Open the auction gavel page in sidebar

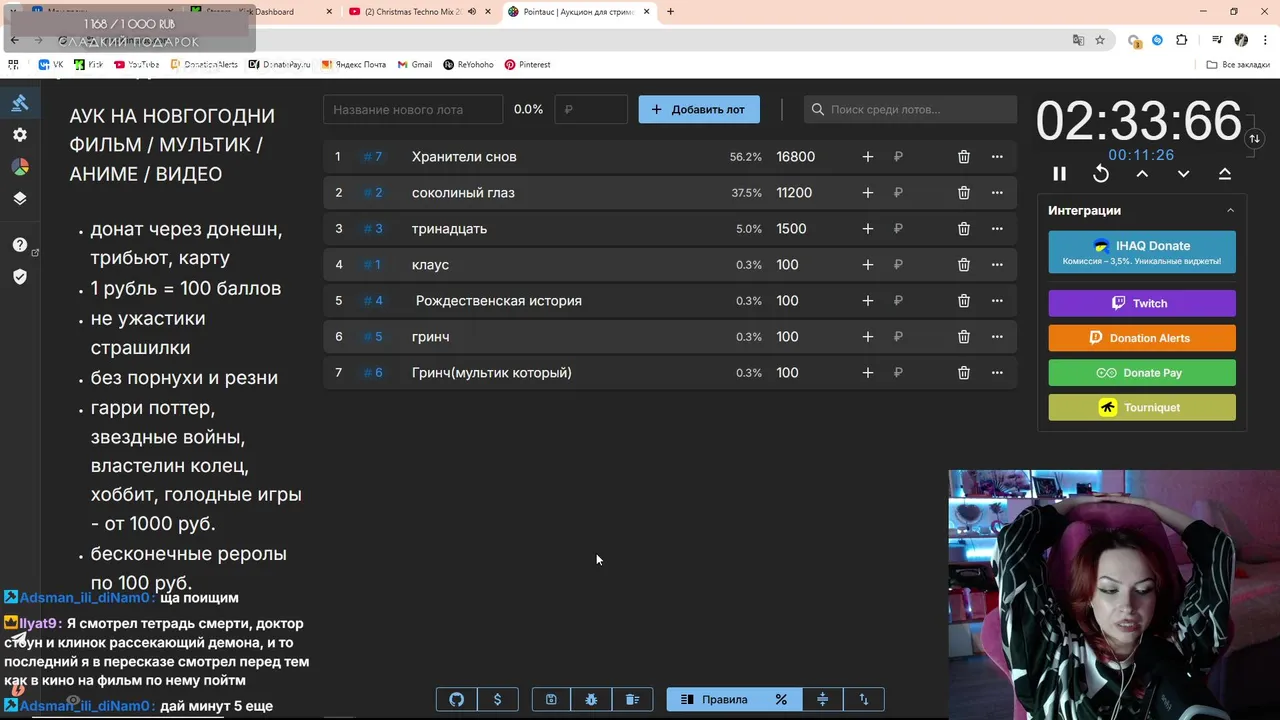(x=20, y=102)
